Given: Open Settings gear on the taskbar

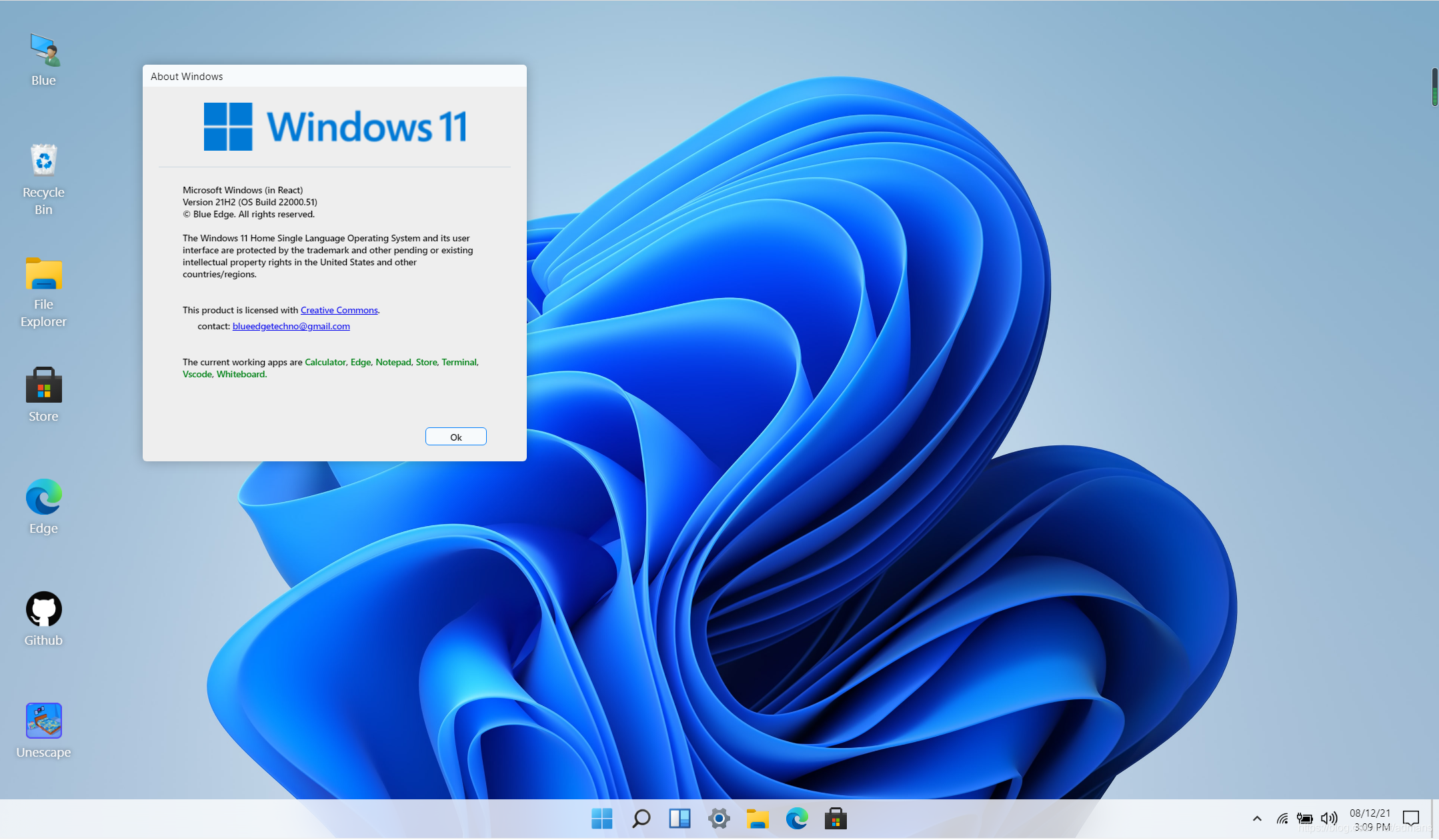Looking at the screenshot, I should pyautogui.click(x=719, y=819).
